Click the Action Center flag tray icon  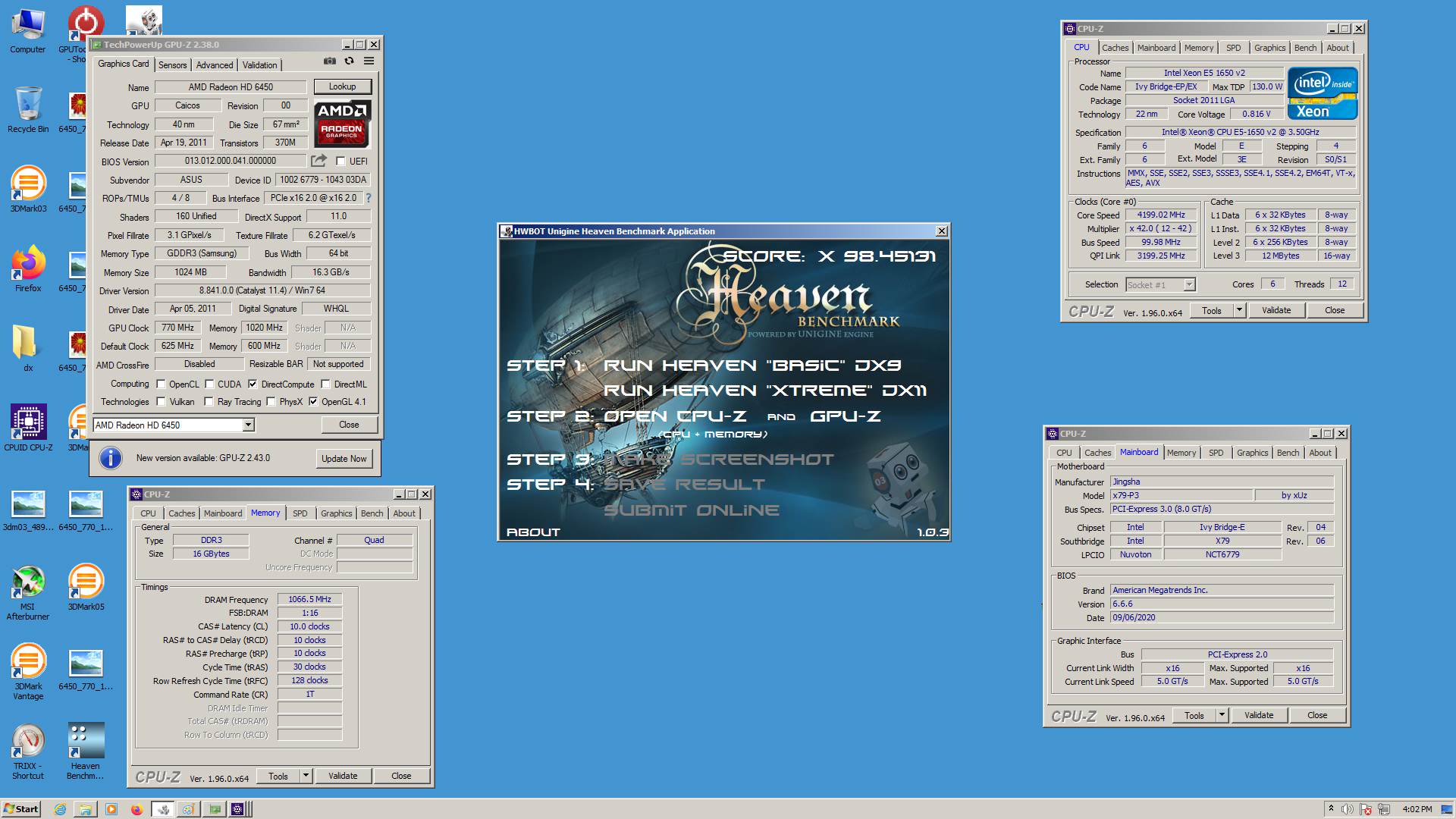point(1366,809)
